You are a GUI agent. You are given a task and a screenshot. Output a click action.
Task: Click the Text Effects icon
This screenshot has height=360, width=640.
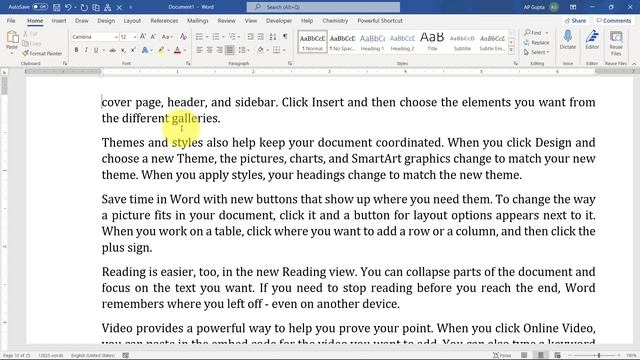click(144, 50)
